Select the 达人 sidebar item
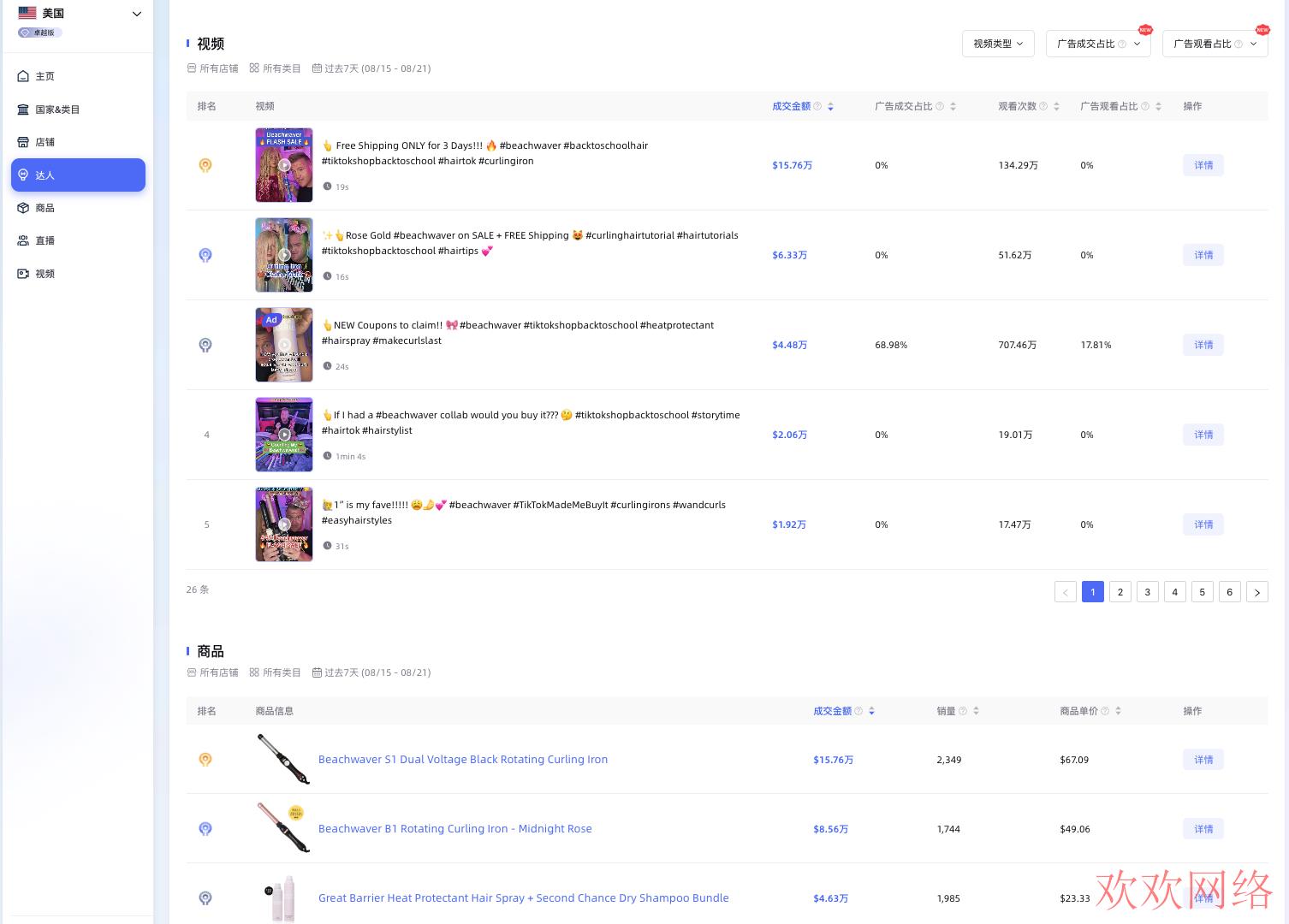1289x924 pixels. click(x=78, y=175)
